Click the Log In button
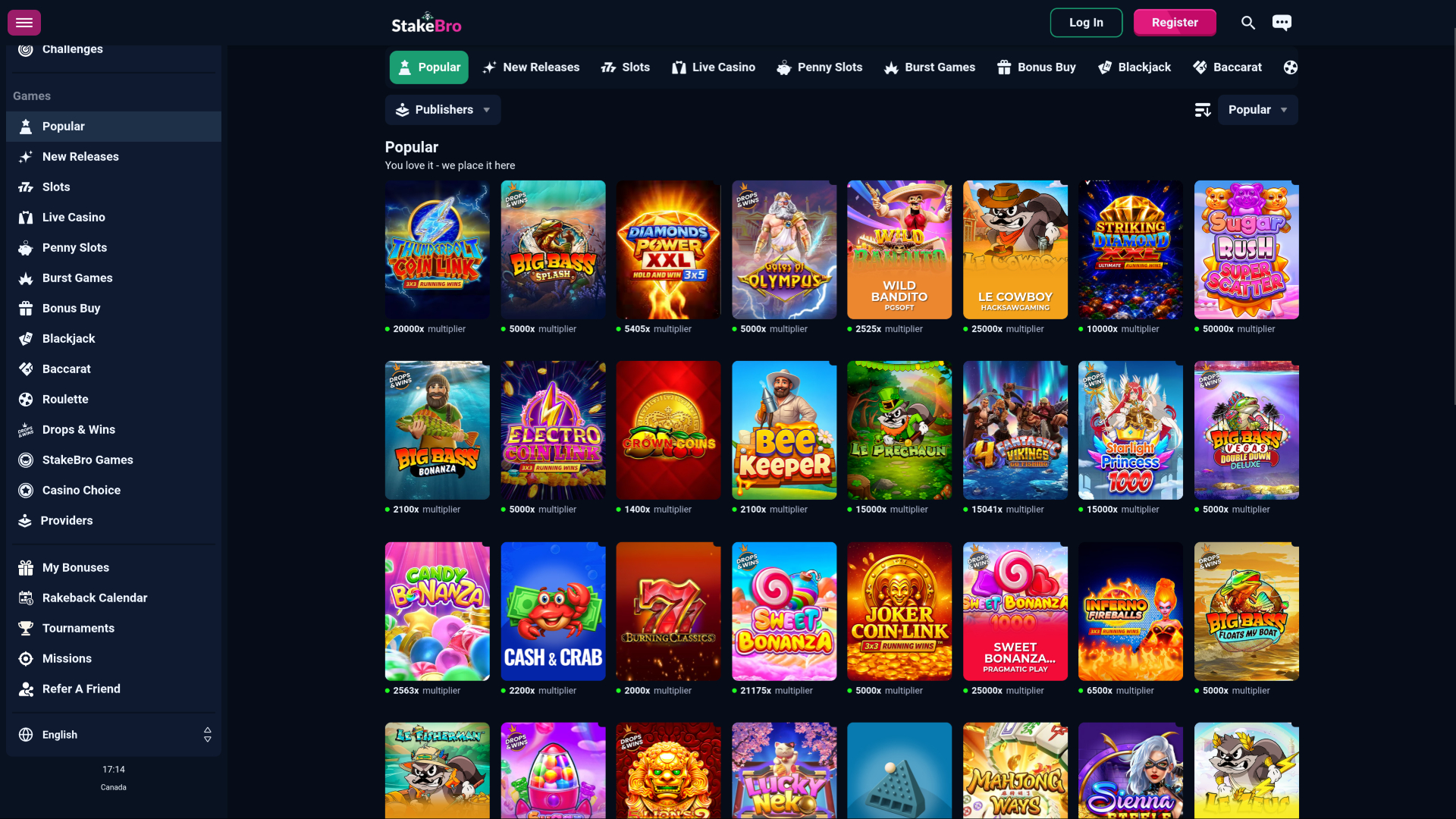This screenshot has height=819, width=1456. tap(1086, 23)
